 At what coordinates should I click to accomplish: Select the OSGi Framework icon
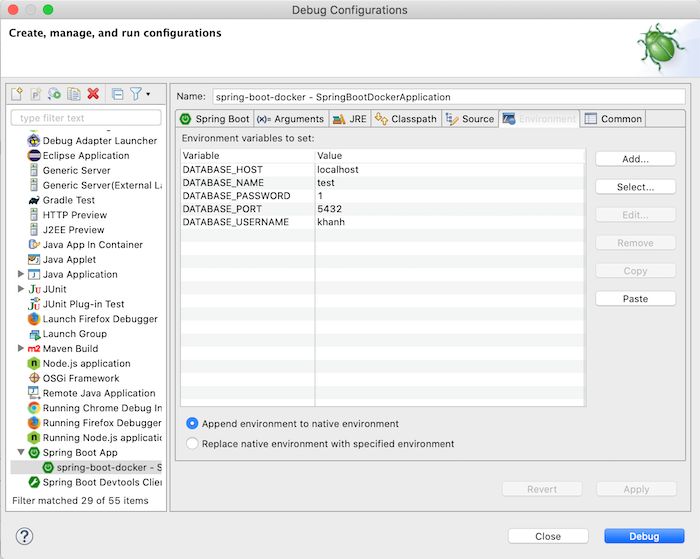[x=34, y=378]
